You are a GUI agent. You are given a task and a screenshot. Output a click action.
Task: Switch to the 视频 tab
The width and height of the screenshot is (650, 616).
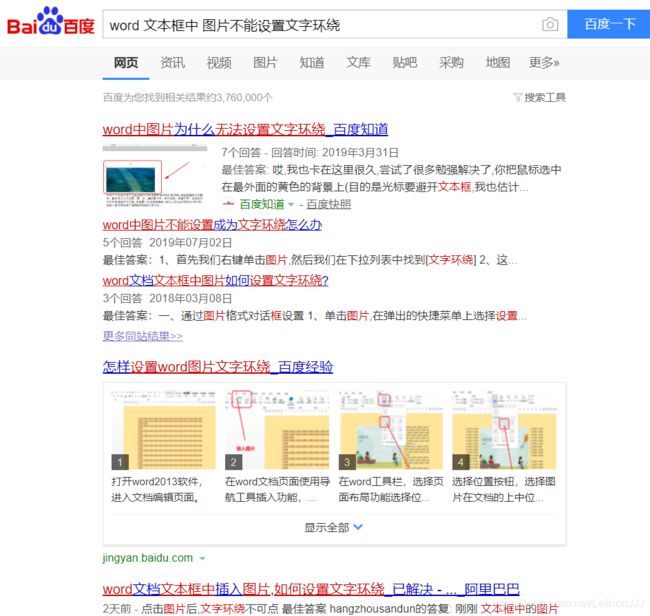pos(219,63)
